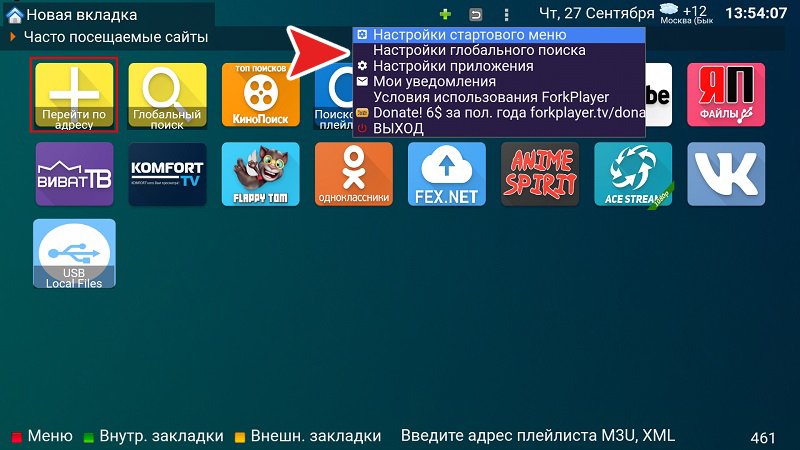Expand the "Часто посещаемые сайты" section
800x450 pixels.
[x=116, y=37]
